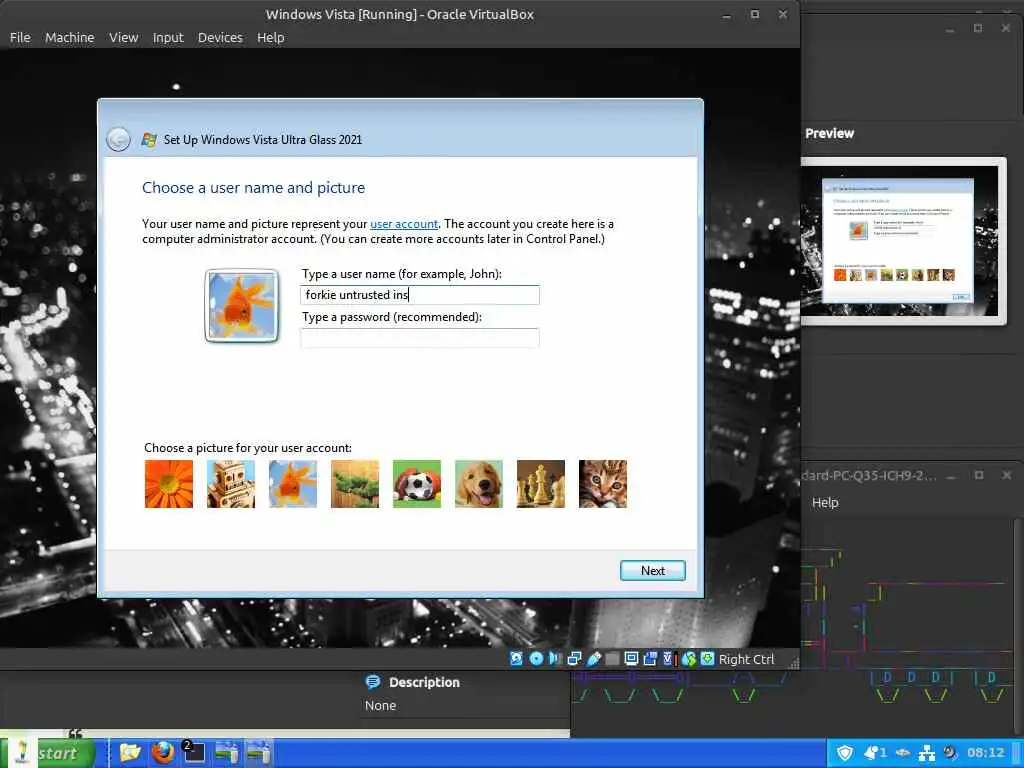Open the View menu in VirtualBox
This screenshot has height=768, width=1024.
[x=123, y=38]
